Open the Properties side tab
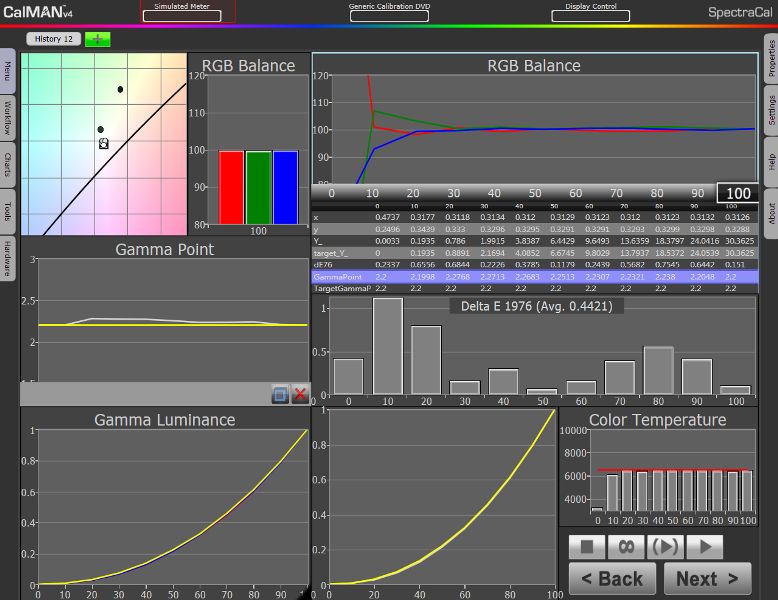The height and width of the screenshot is (600, 778). 771,60
